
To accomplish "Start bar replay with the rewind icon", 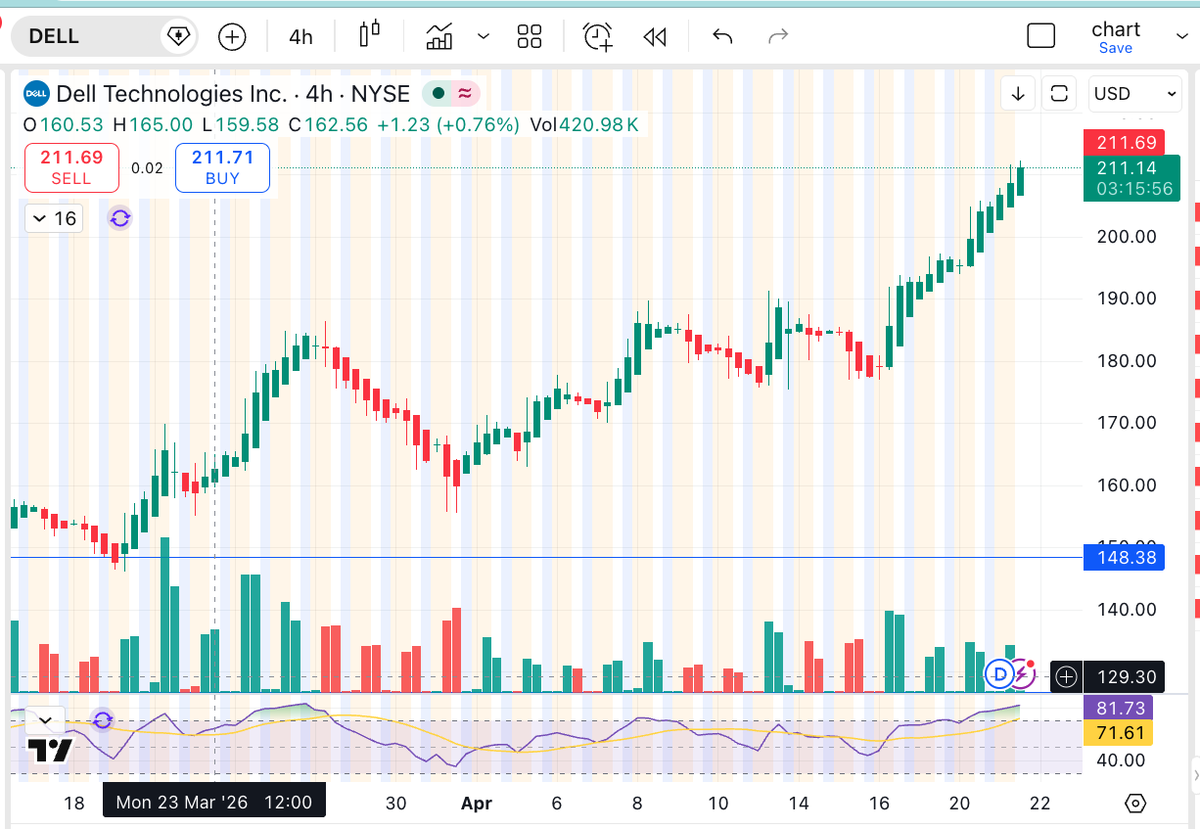I will [655, 37].
